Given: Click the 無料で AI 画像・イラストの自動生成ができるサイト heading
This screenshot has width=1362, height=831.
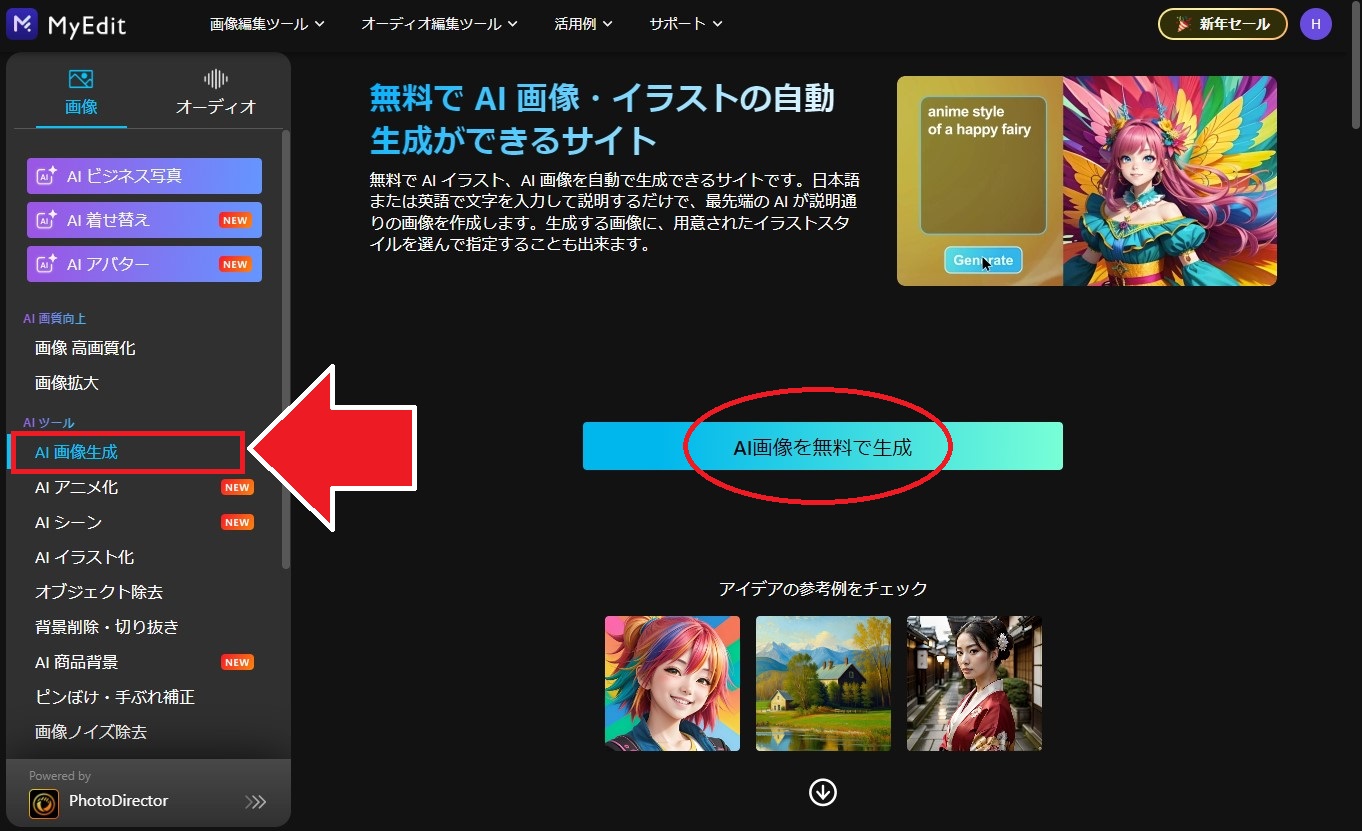Looking at the screenshot, I should [602, 119].
